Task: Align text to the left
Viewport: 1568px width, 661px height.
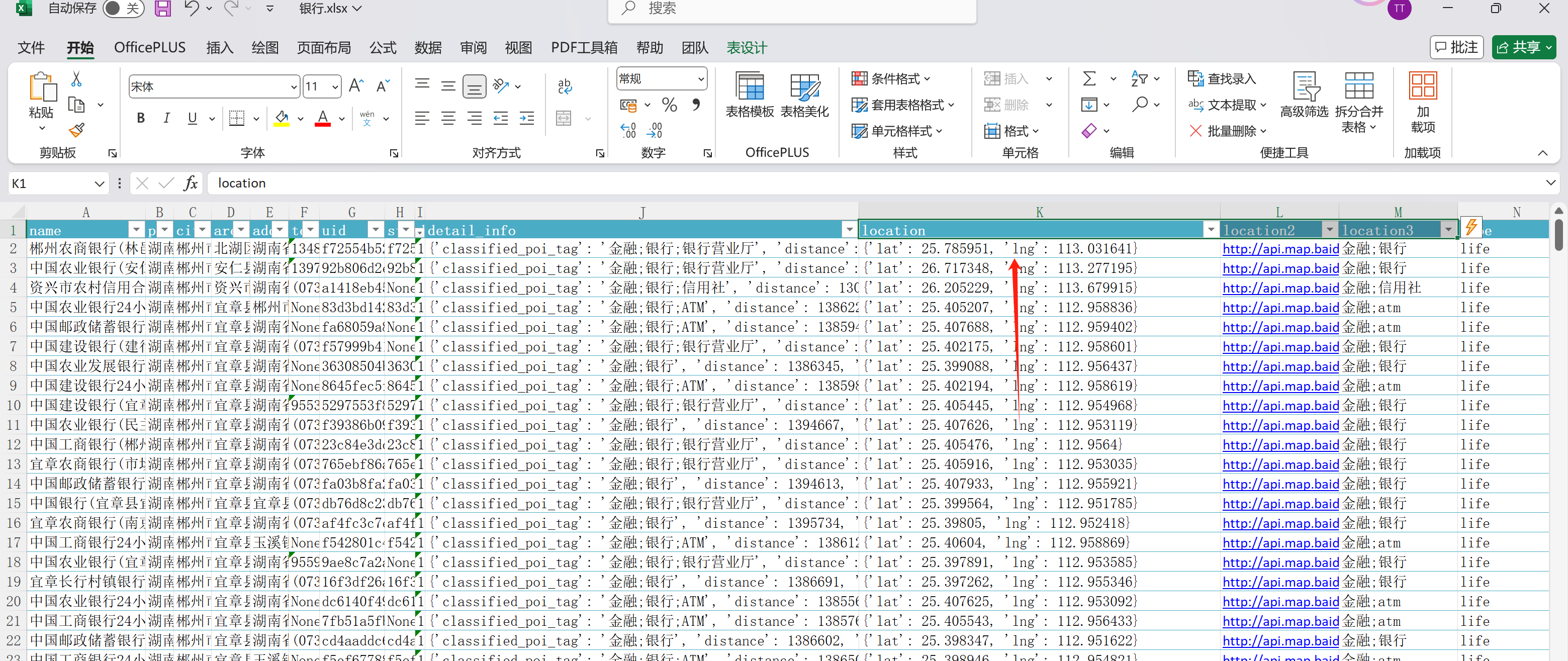Action: [422, 118]
